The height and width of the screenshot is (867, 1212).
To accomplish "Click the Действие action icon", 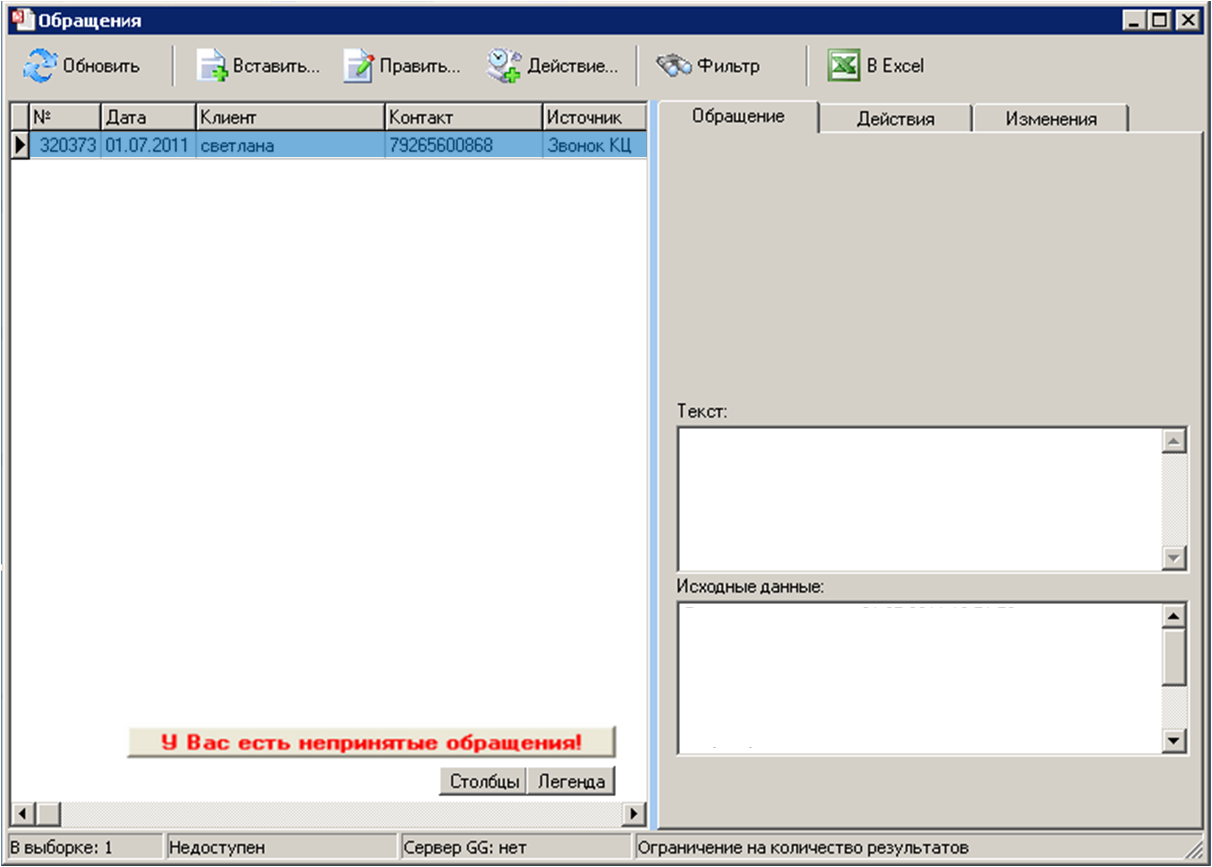I will 505,66.
